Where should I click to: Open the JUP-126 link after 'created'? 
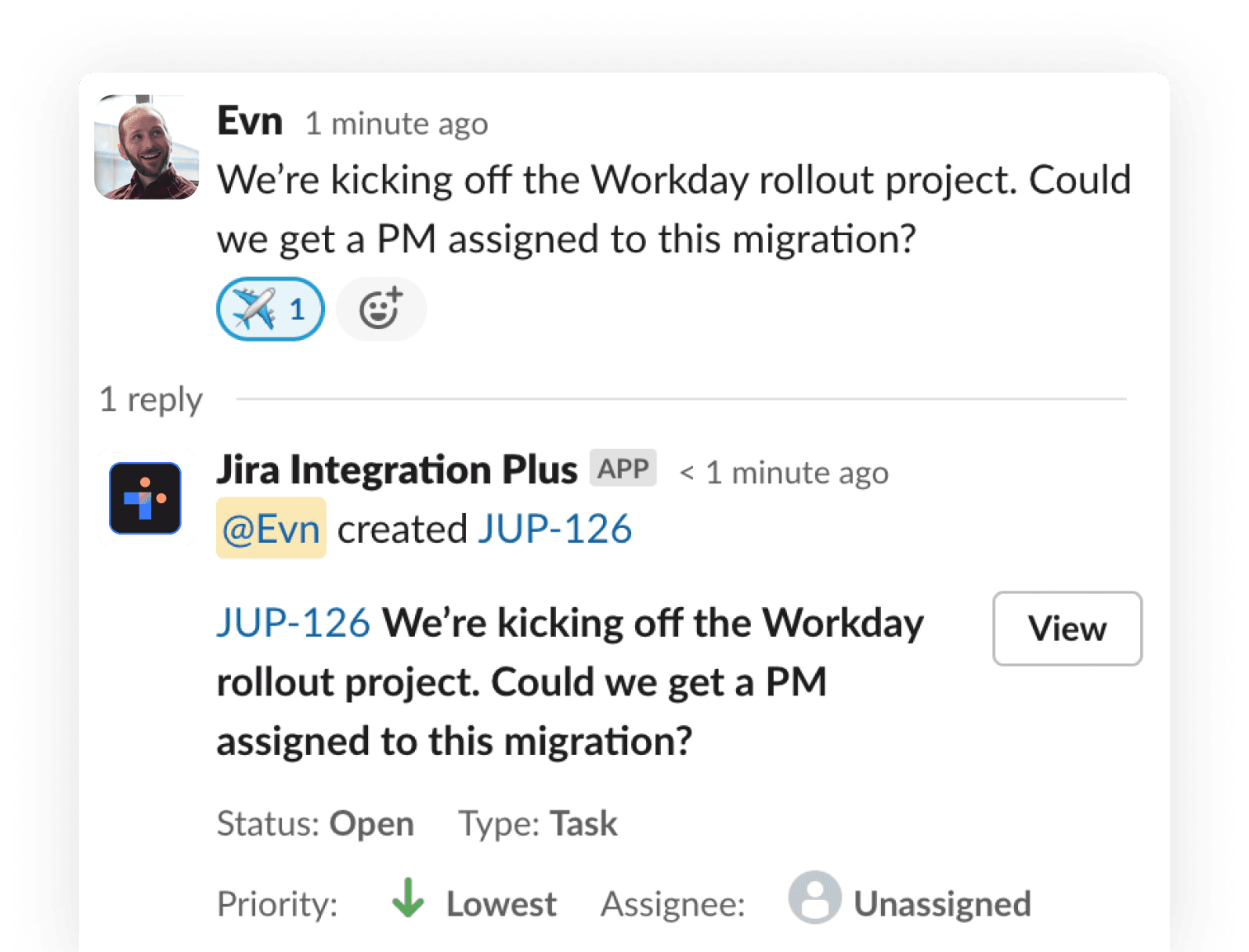point(555,529)
